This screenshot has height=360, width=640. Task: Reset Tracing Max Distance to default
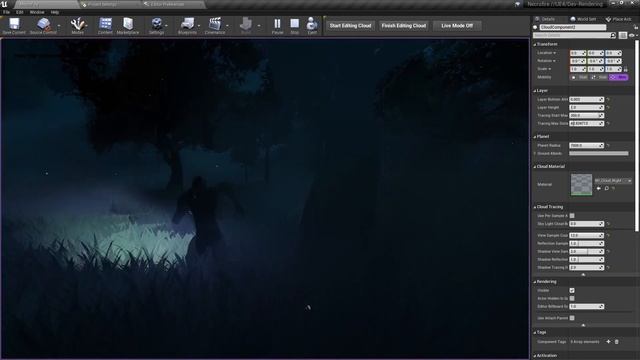click(608, 123)
